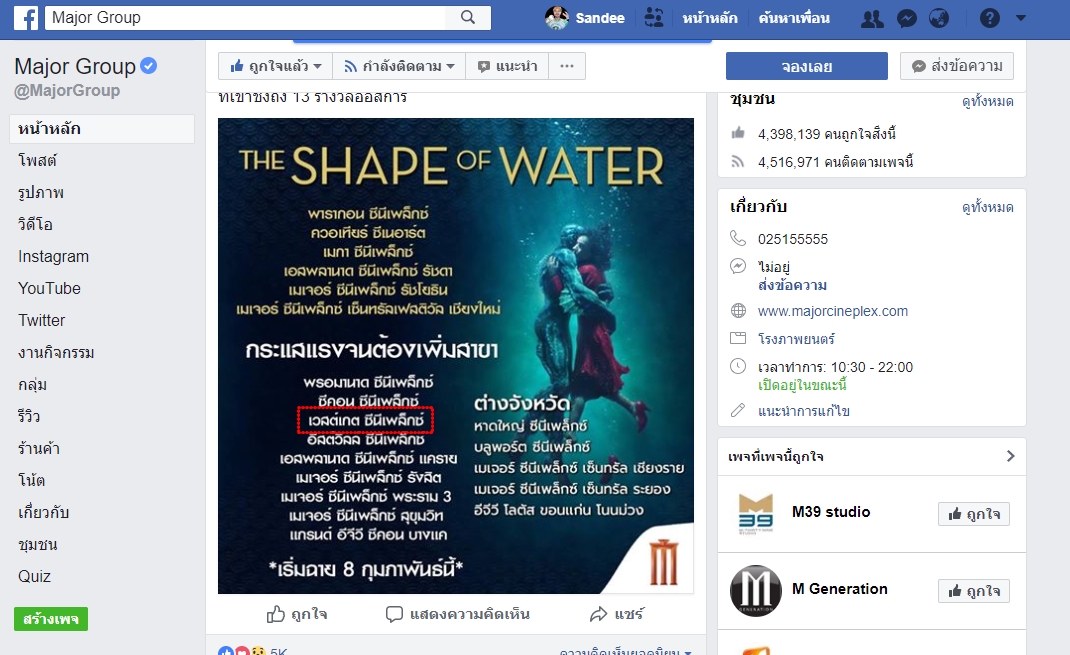Open the notifications globe icon
The image size is (1070, 655).
[939, 18]
